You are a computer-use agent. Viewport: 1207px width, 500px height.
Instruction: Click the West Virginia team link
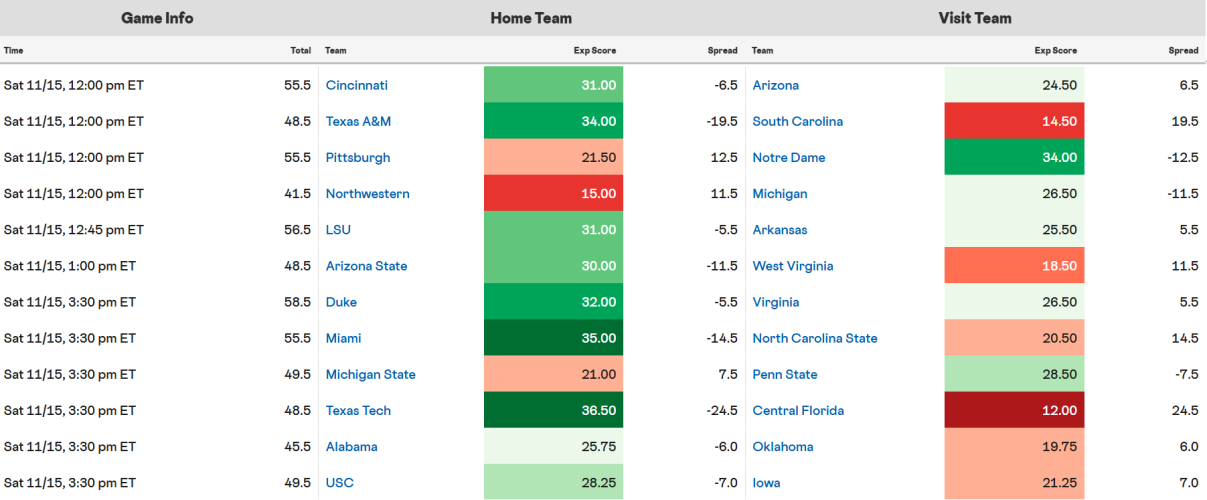(x=792, y=266)
